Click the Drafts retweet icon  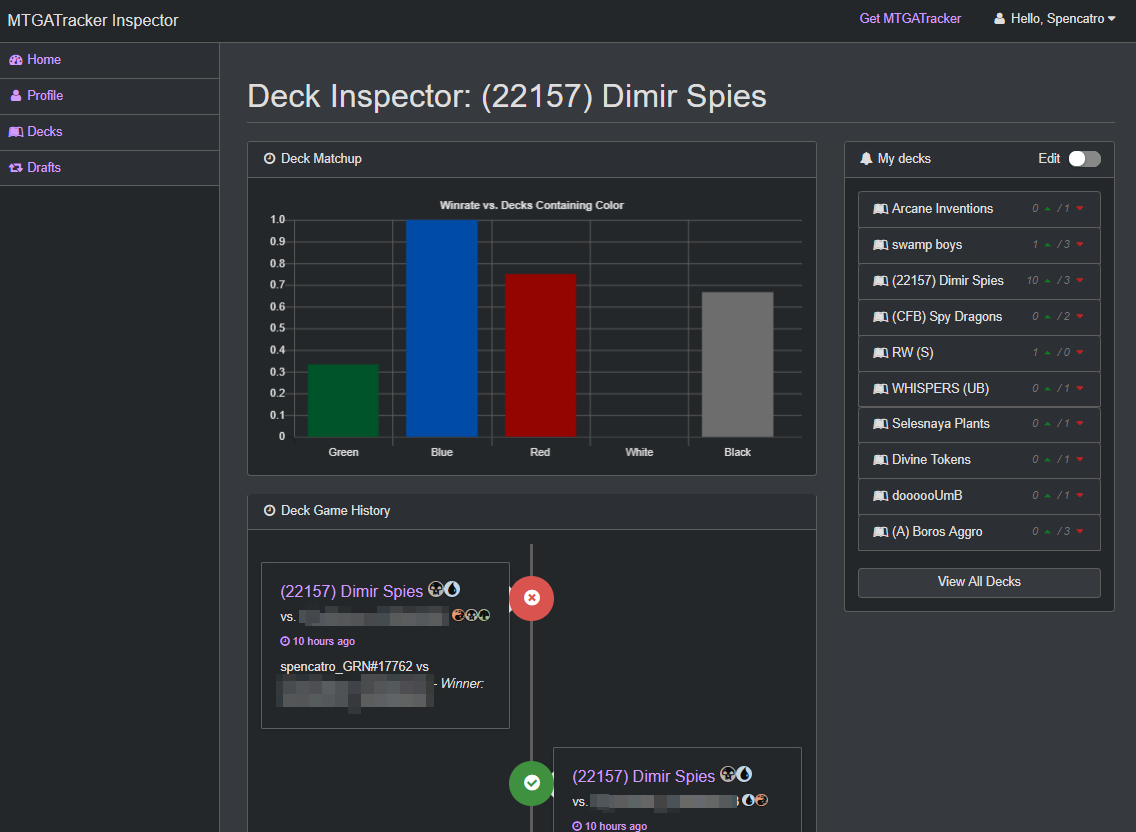click(x=16, y=167)
